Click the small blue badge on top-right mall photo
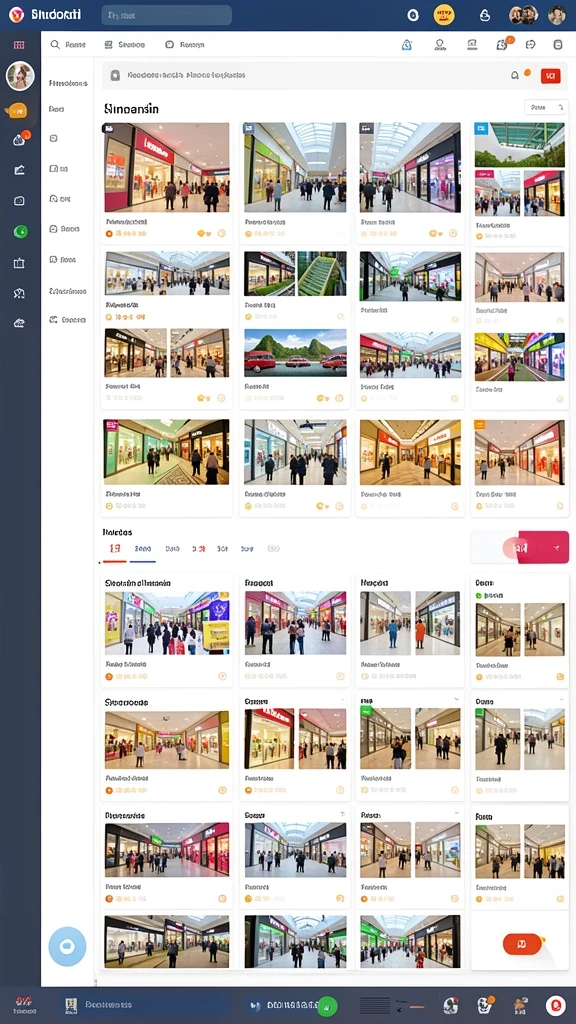 tap(481, 128)
